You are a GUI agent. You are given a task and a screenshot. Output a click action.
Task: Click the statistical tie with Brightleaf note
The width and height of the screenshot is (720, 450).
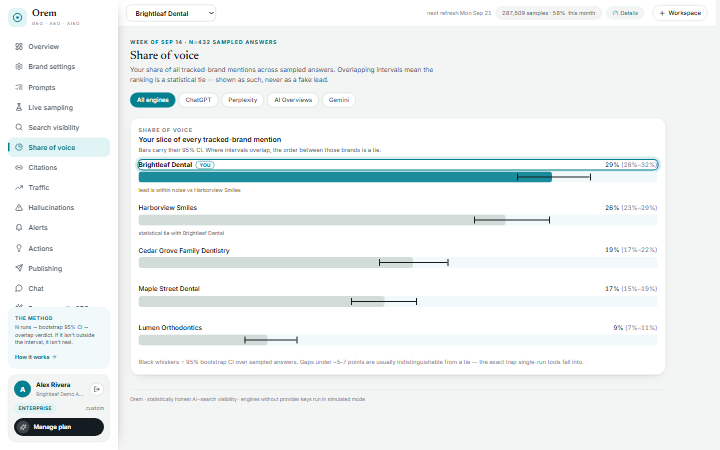pos(181,233)
